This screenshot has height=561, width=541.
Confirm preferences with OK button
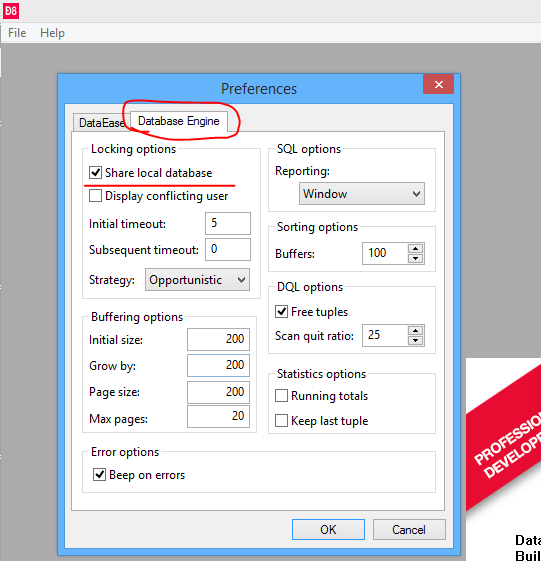click(x=328, y=530)
